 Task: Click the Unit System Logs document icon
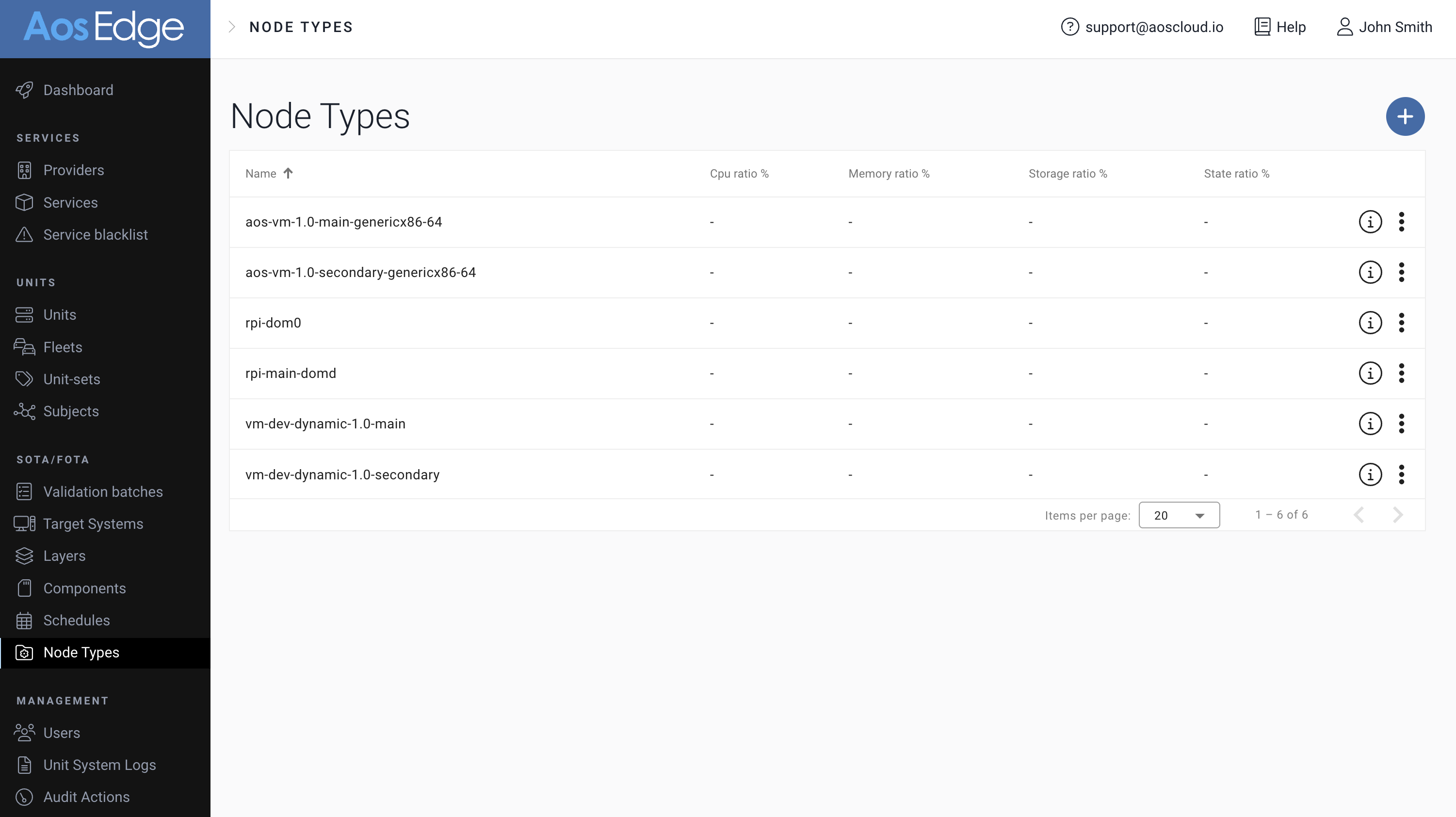click(24, 765)
